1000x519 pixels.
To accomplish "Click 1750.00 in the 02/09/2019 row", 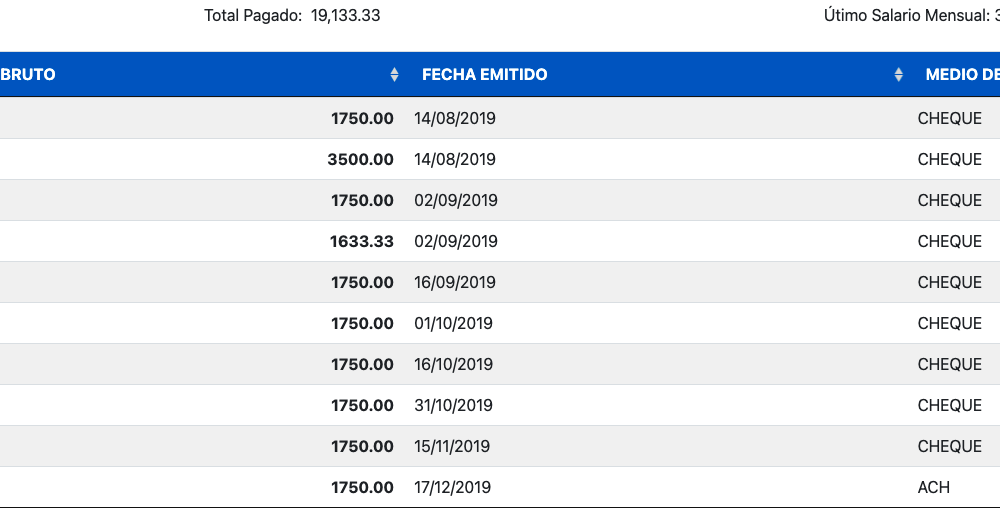I will click(362, 201).
